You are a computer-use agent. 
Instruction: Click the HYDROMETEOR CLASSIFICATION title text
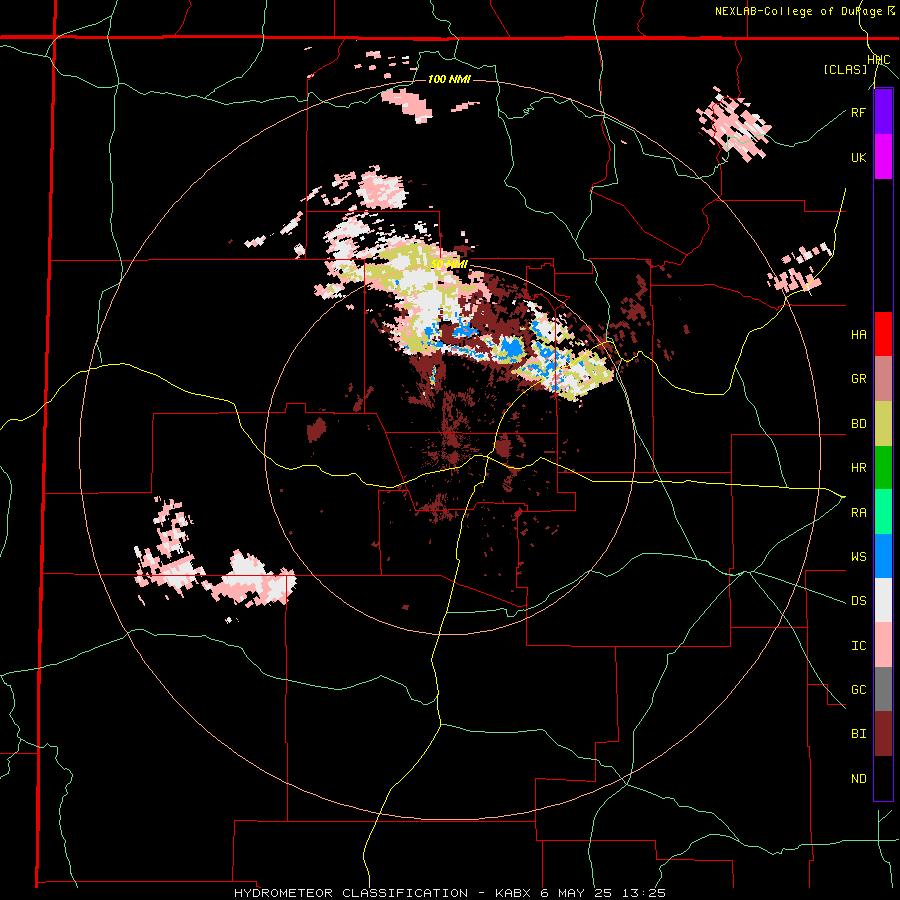(351, 893)
